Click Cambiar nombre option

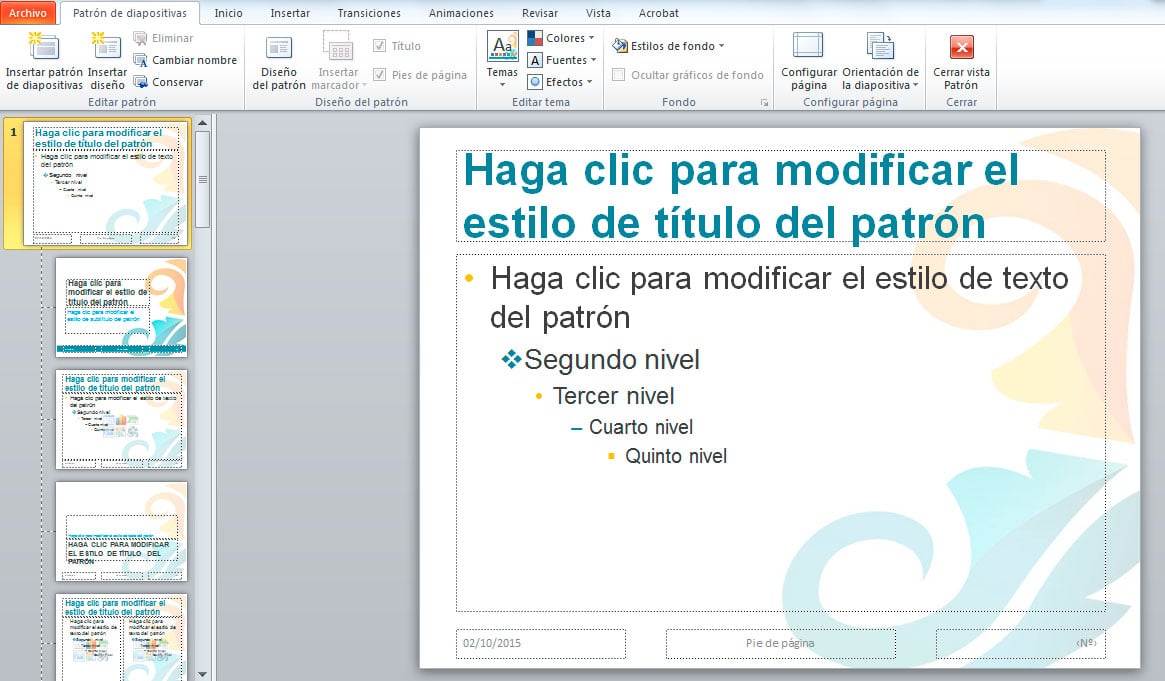(185, 60)
